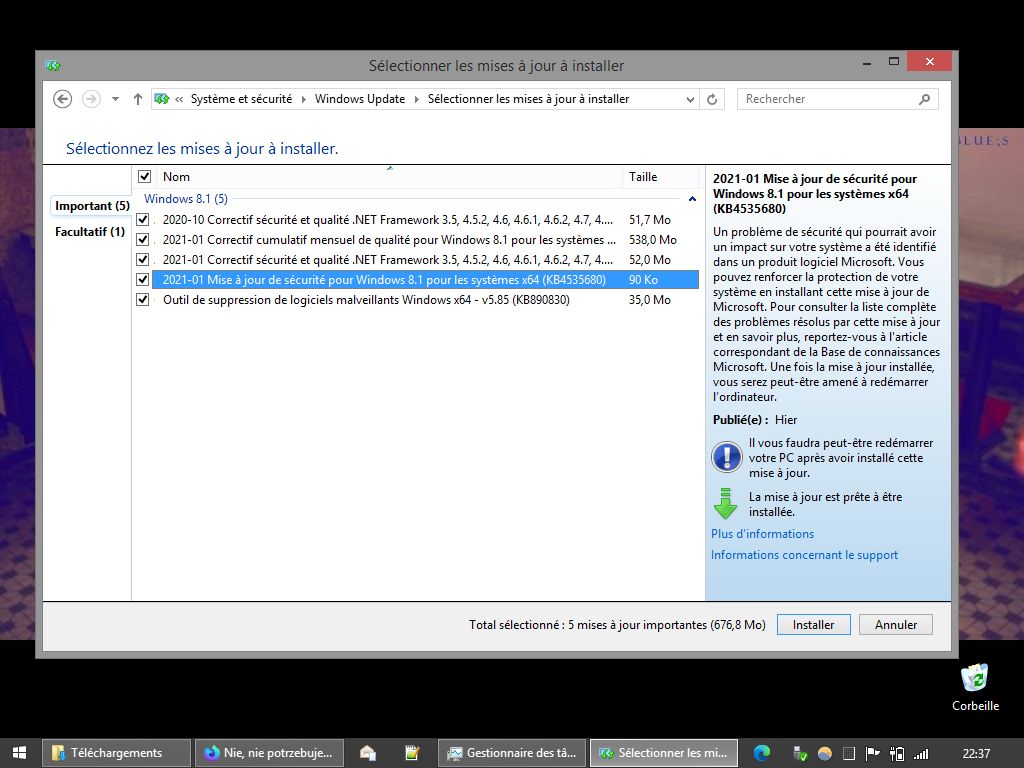The height and width of the screenshot is (768, 1024).
Task: Collapse the Windows 8.1 (5) group
Action: [x=692, y=199]
